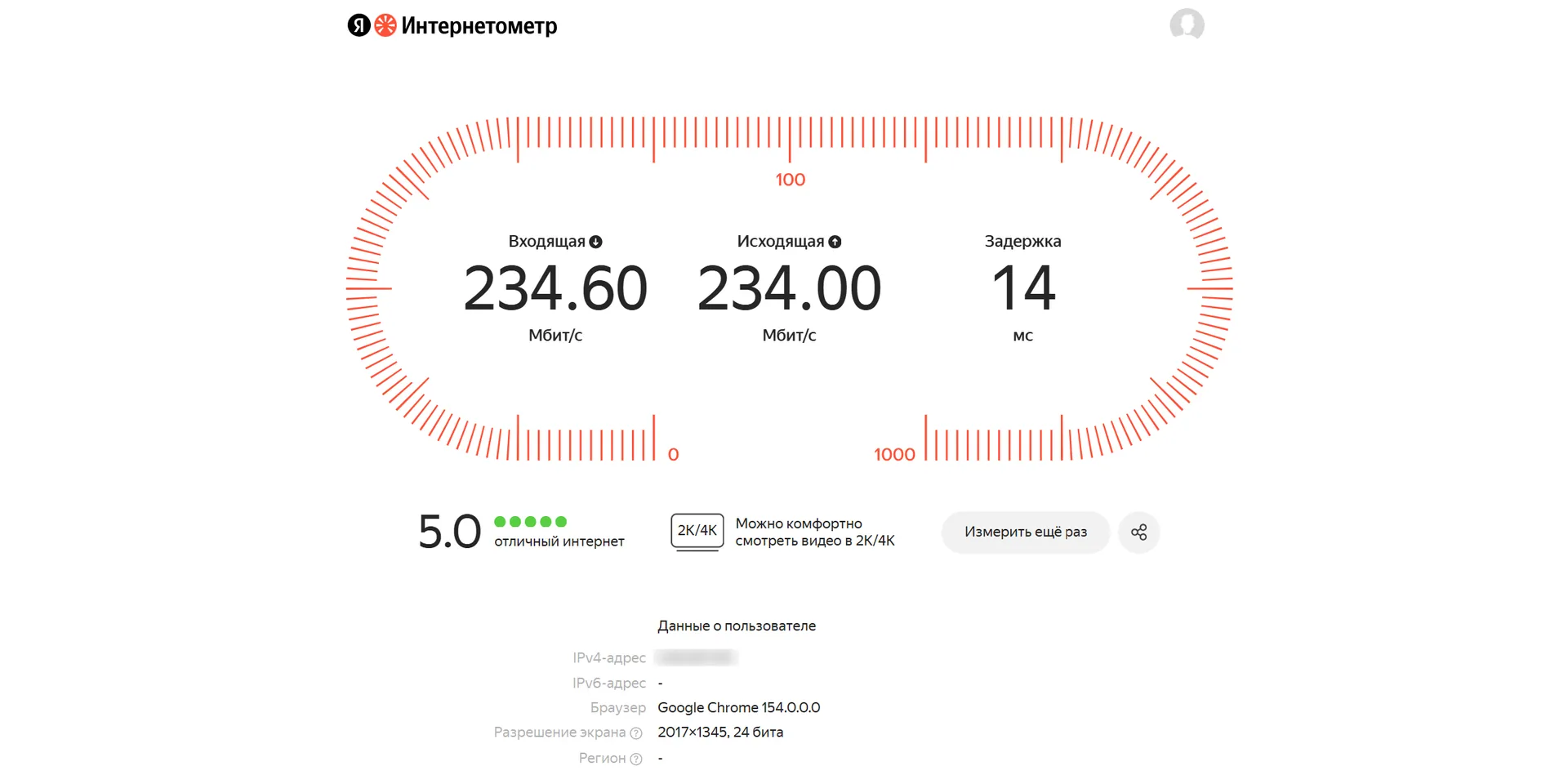The image size is (1568, 784).
Task: Show help for Регион
Action: tap(636, 759)
